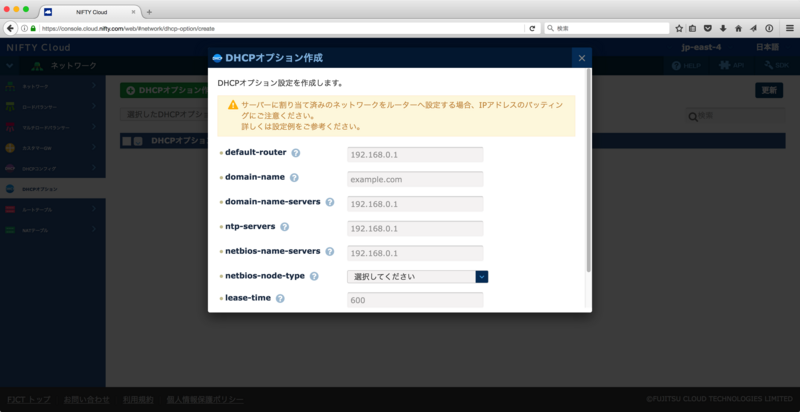Click the domain-name help icon
Screen dimensions: 800x412
coord(294,177)
